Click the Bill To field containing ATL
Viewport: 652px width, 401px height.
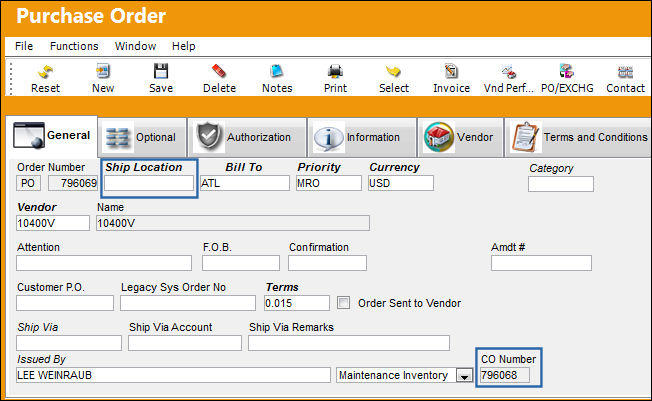(x=244, y=183)
